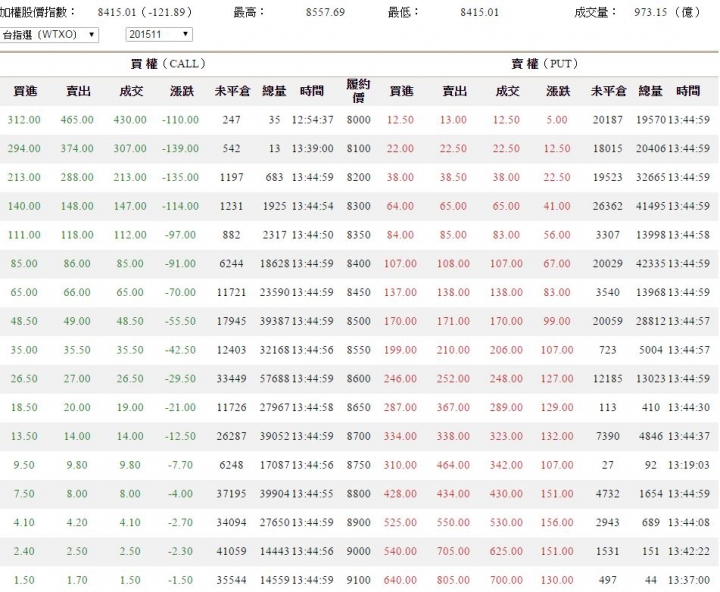Click put time 13:37:00

coord(689,580)
